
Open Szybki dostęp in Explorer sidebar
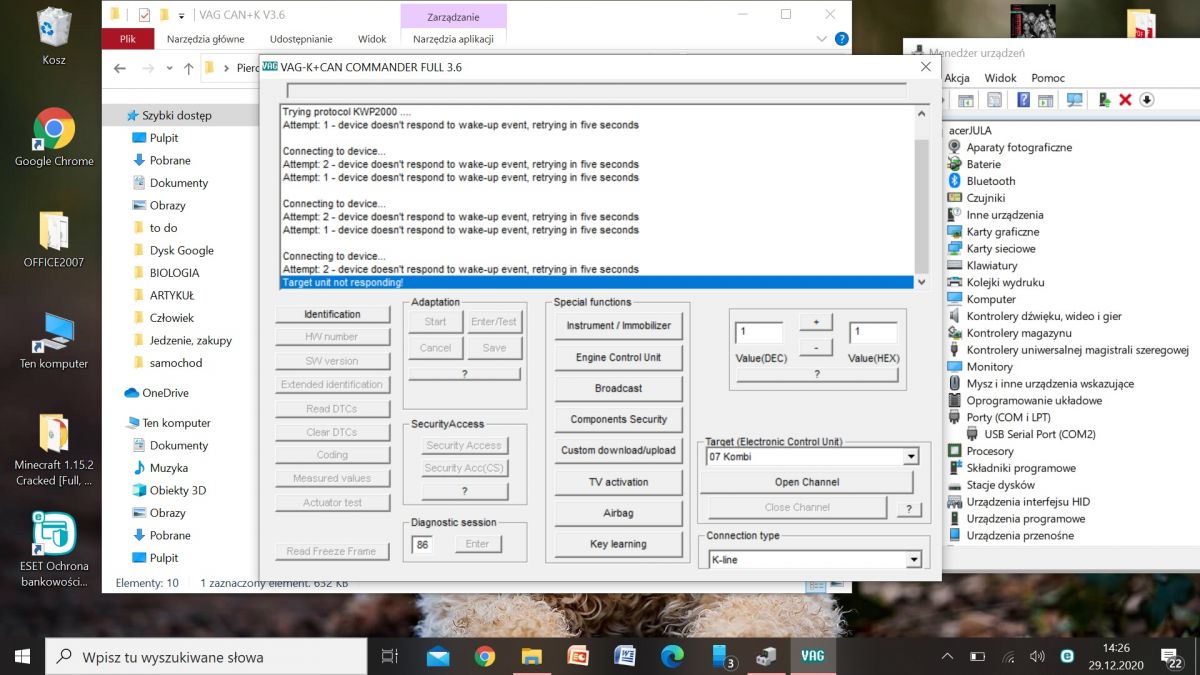click(176, 115)
